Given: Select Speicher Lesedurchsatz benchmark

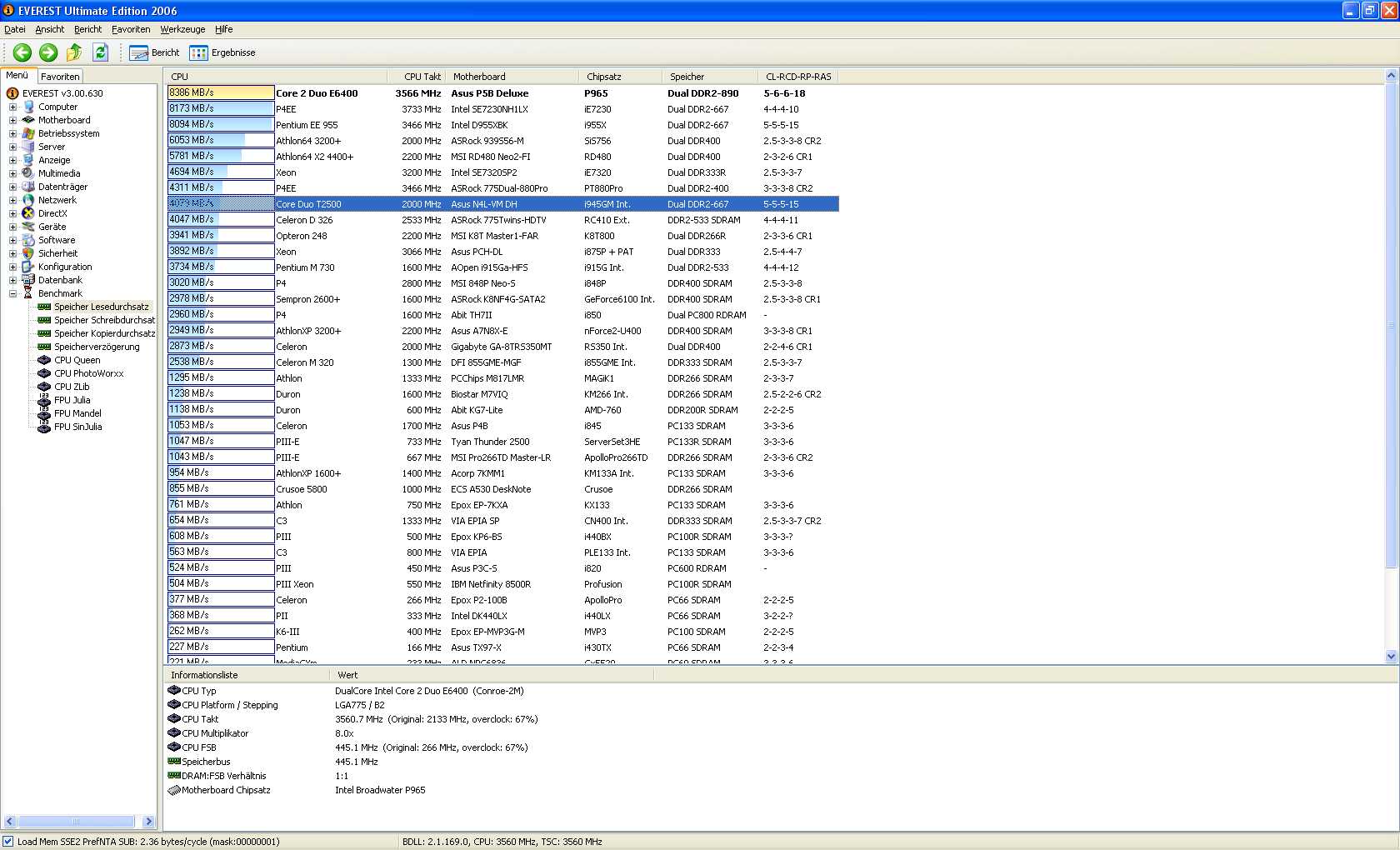Looking at the screenshot, I should 101,307.
